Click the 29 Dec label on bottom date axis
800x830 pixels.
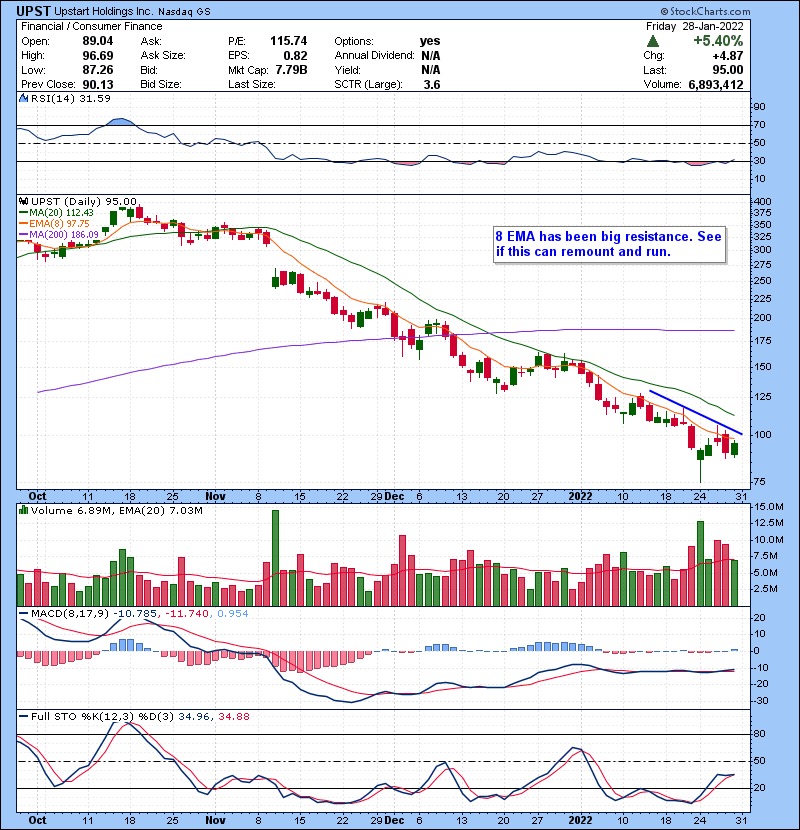tap(388, 820)
